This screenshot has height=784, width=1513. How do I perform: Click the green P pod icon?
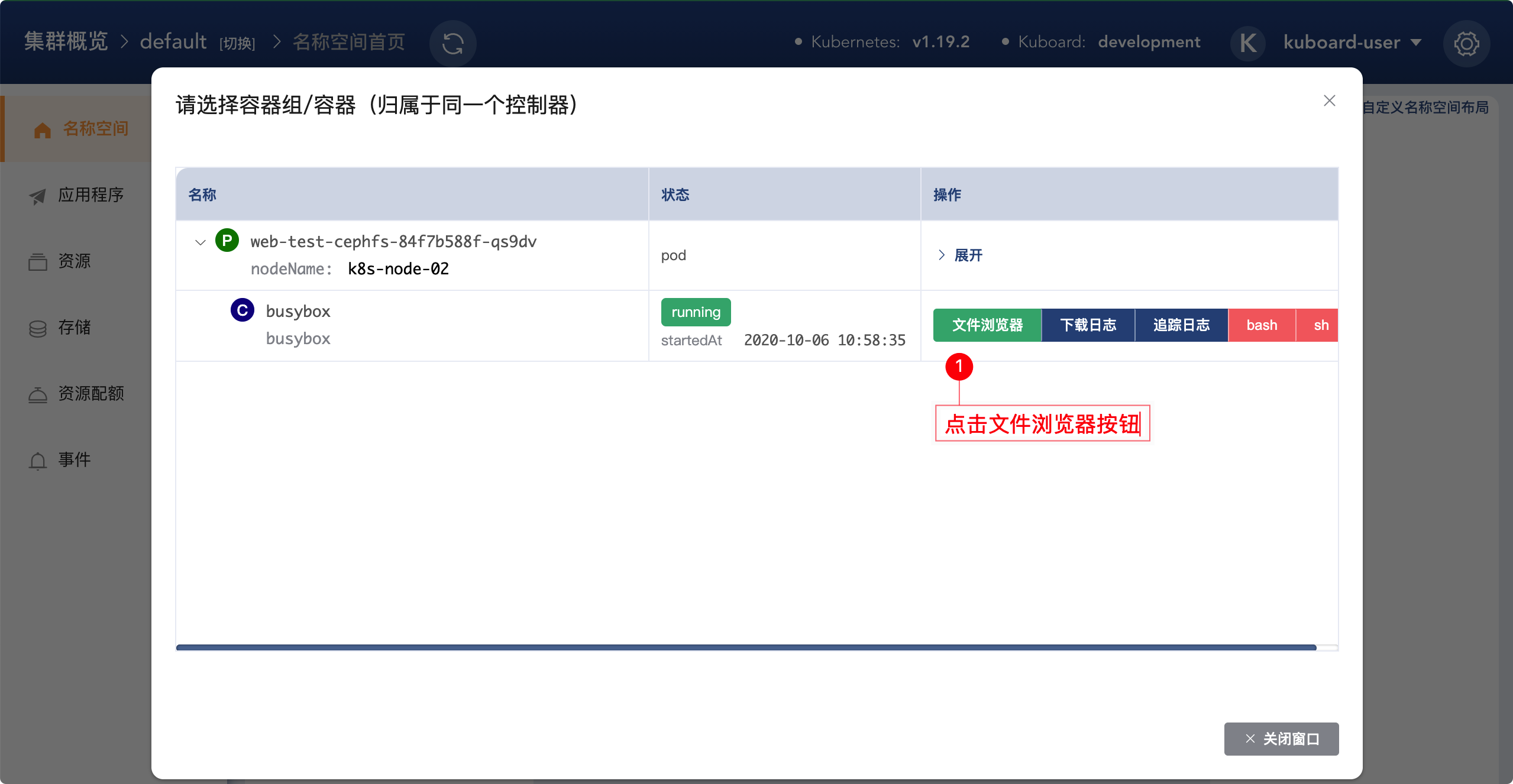click(x=227, y=241)
